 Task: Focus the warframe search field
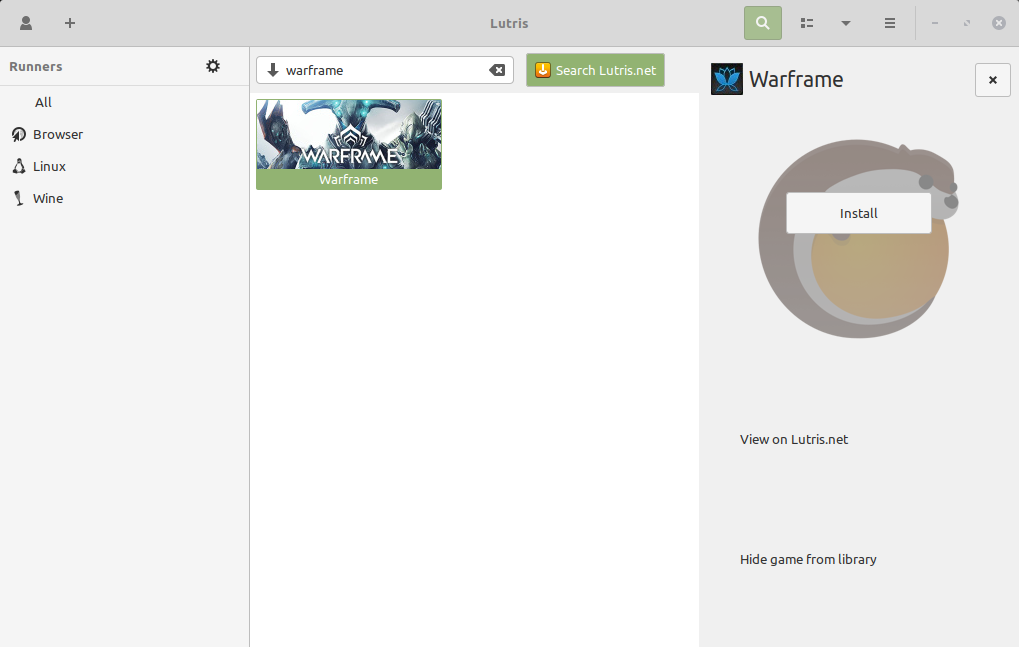pos(385,70)
